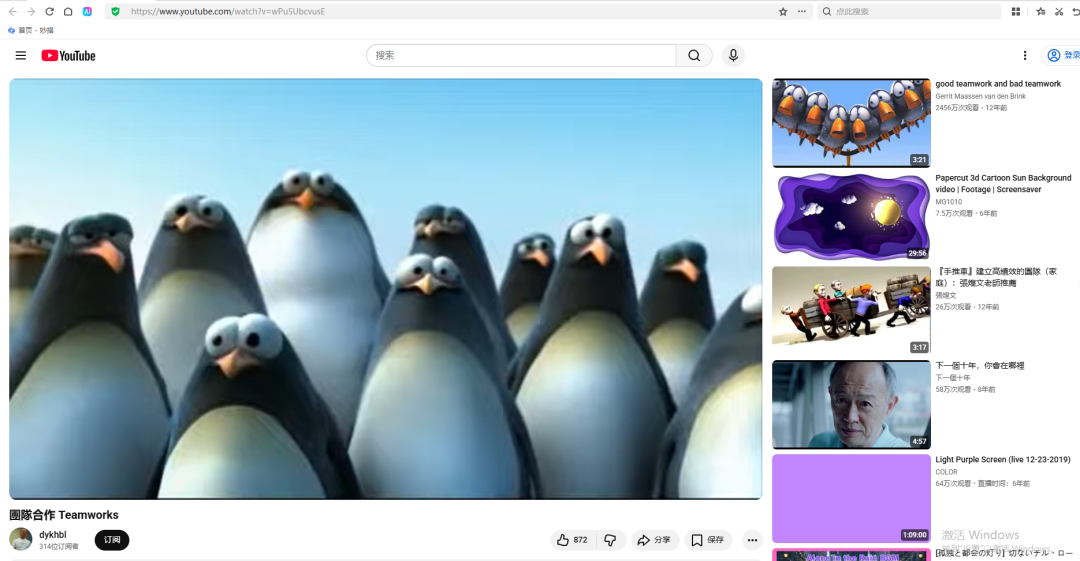Viewport: 1080px width, 561px height.
Task: Open the birds teamwork video thumbnail
Action: (x=851, y=123)
